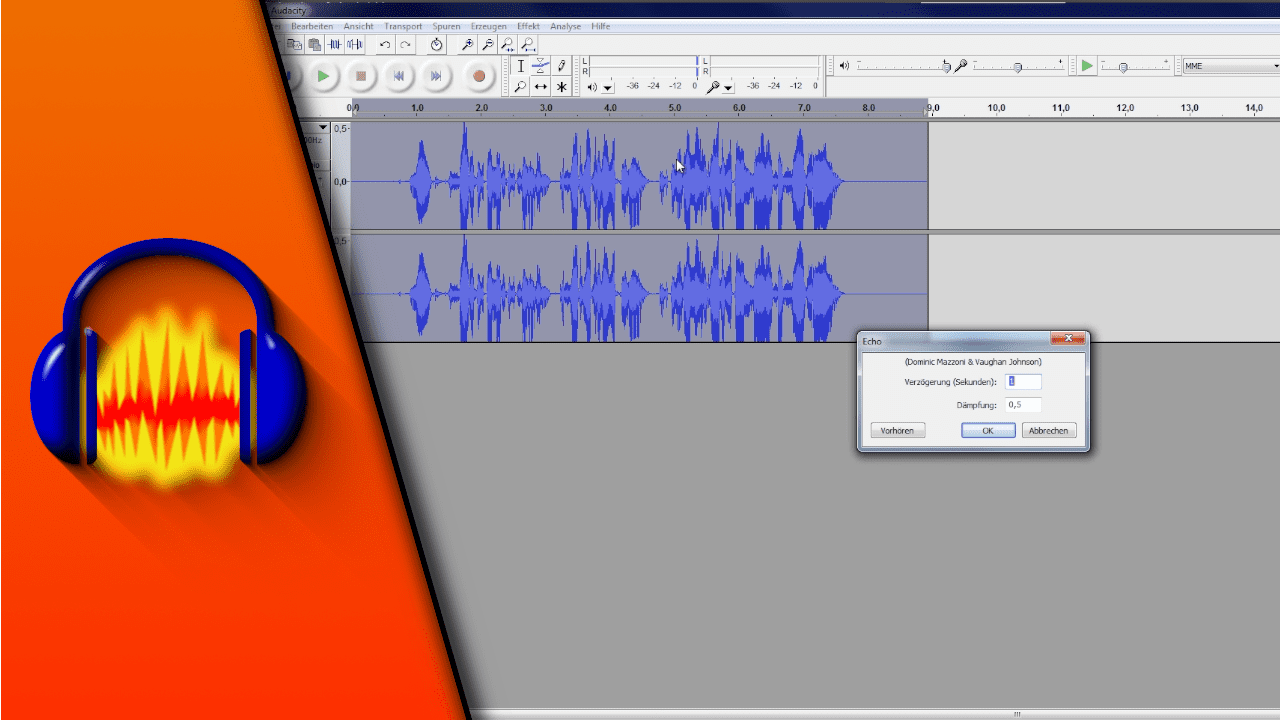This screenshot has height=720, width=1280.
Task: Enable the Multi-Tool mode
Action: point(561,87)
